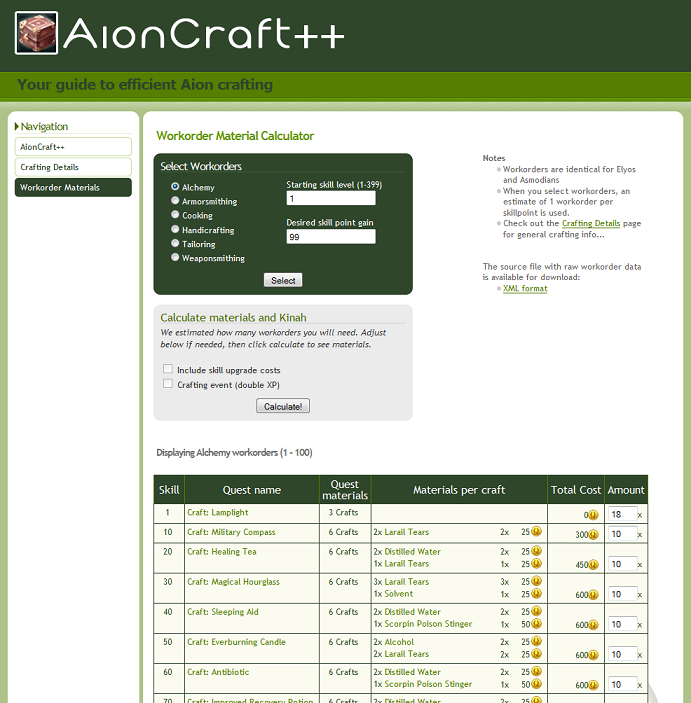Open the Craft: Sleeping Aid quest link
Image resolution: width=691 pixels, height=703 pixels.
click(x=223, y=612)
